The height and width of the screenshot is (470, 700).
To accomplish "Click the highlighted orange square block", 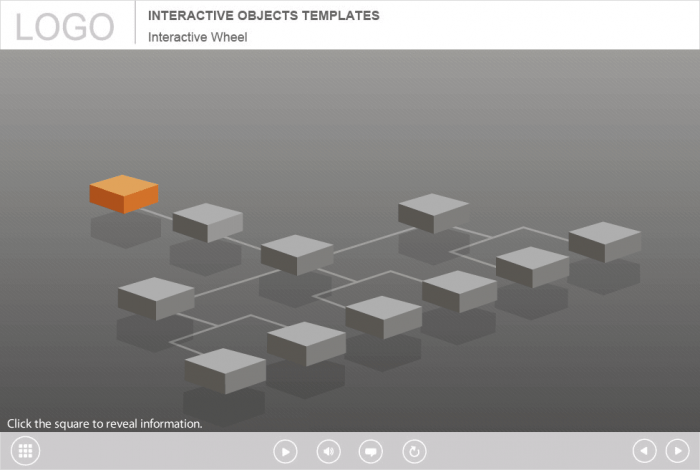I will click(x=124, y=193).
